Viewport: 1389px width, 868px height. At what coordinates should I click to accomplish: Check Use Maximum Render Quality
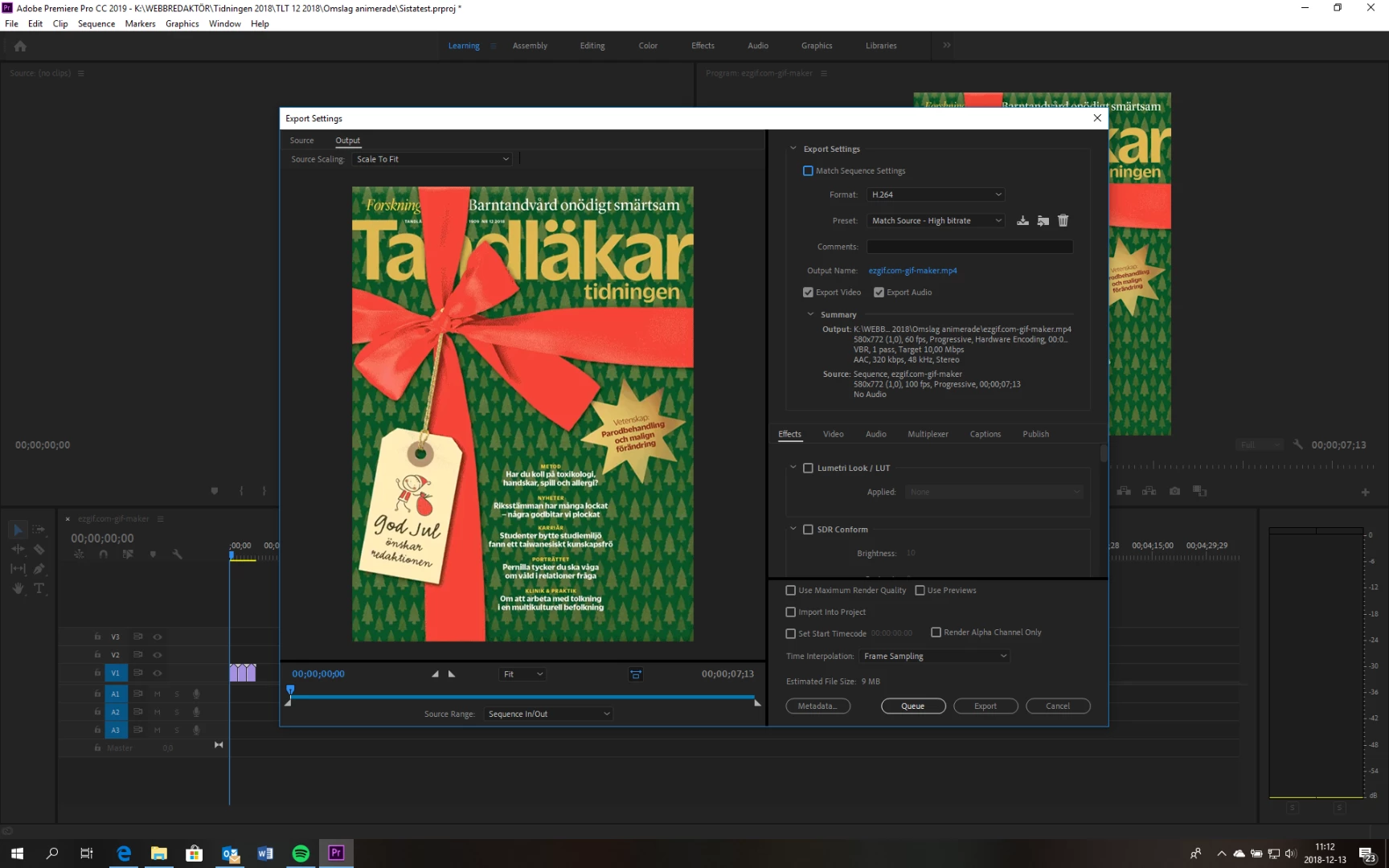coord(790,590)
